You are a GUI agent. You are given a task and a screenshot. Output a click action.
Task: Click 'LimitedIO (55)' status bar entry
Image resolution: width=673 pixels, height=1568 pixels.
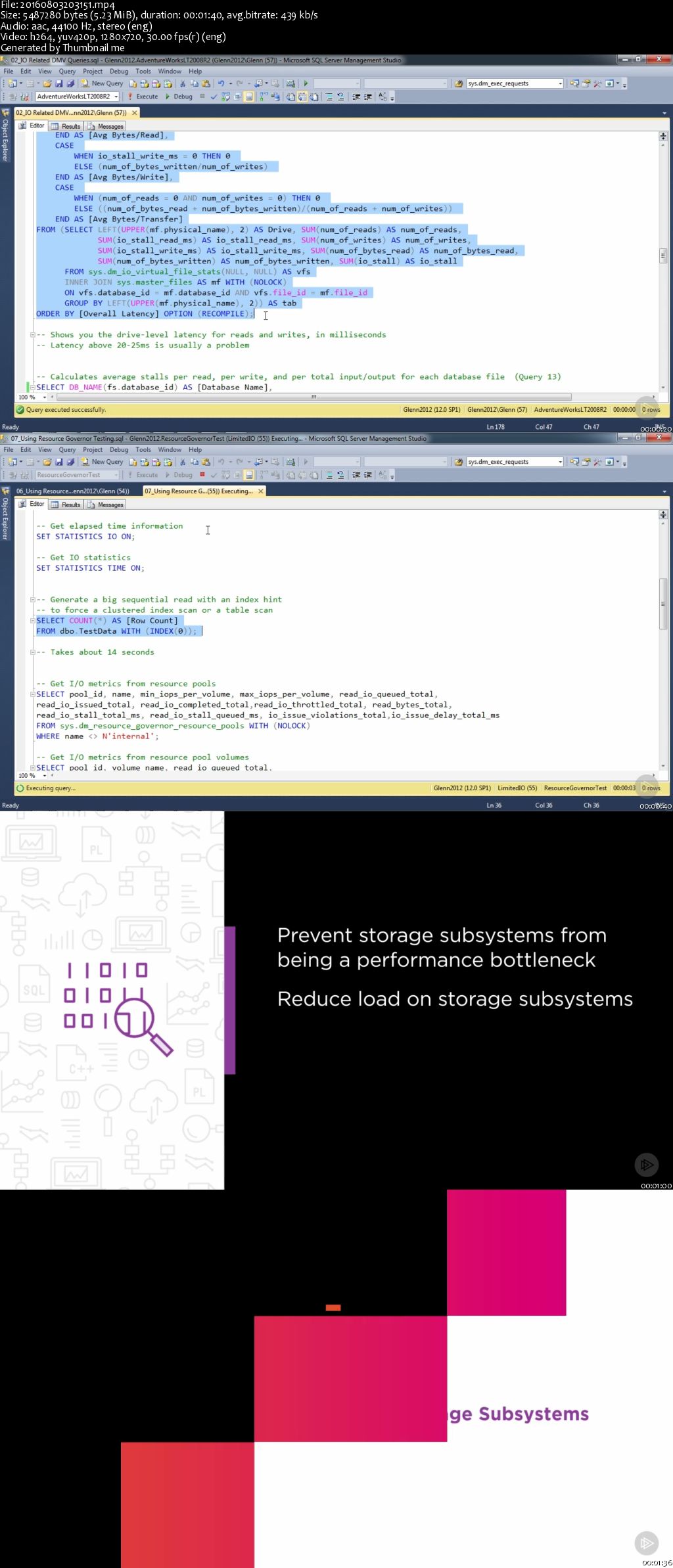tap(517, 788)
